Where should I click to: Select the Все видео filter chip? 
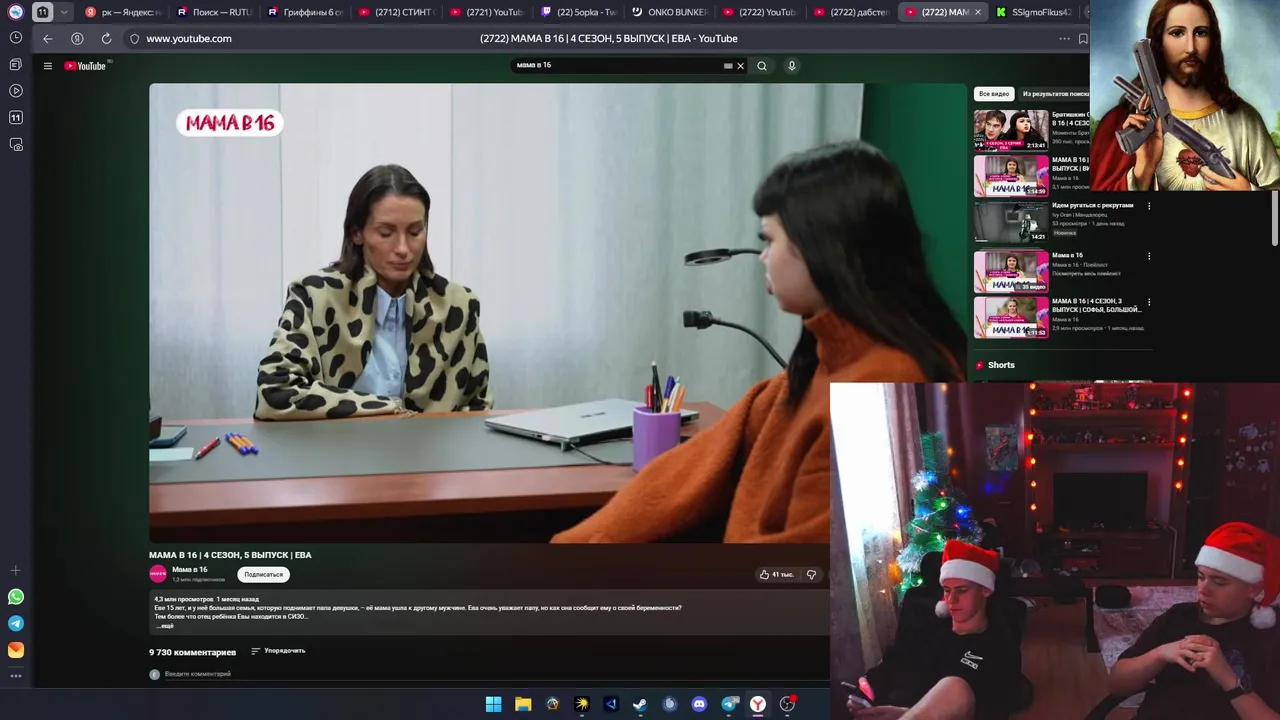click(994, 94)
